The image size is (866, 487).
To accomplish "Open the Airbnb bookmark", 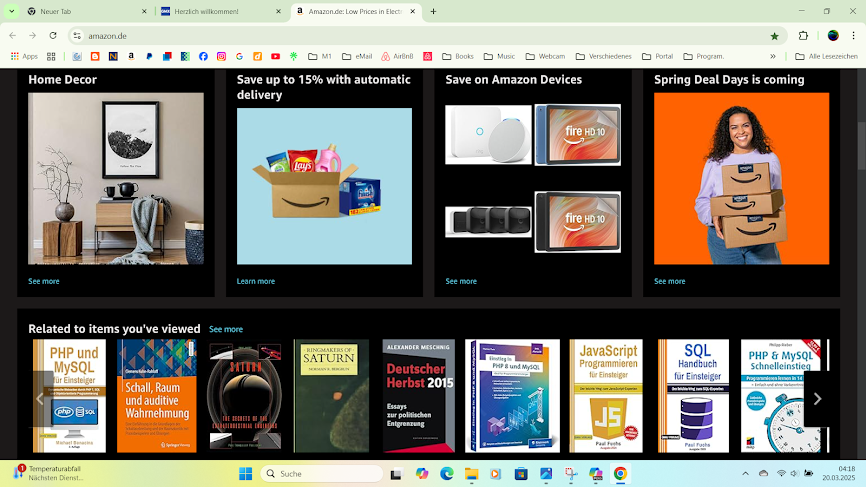I will (x=397, y=56).
